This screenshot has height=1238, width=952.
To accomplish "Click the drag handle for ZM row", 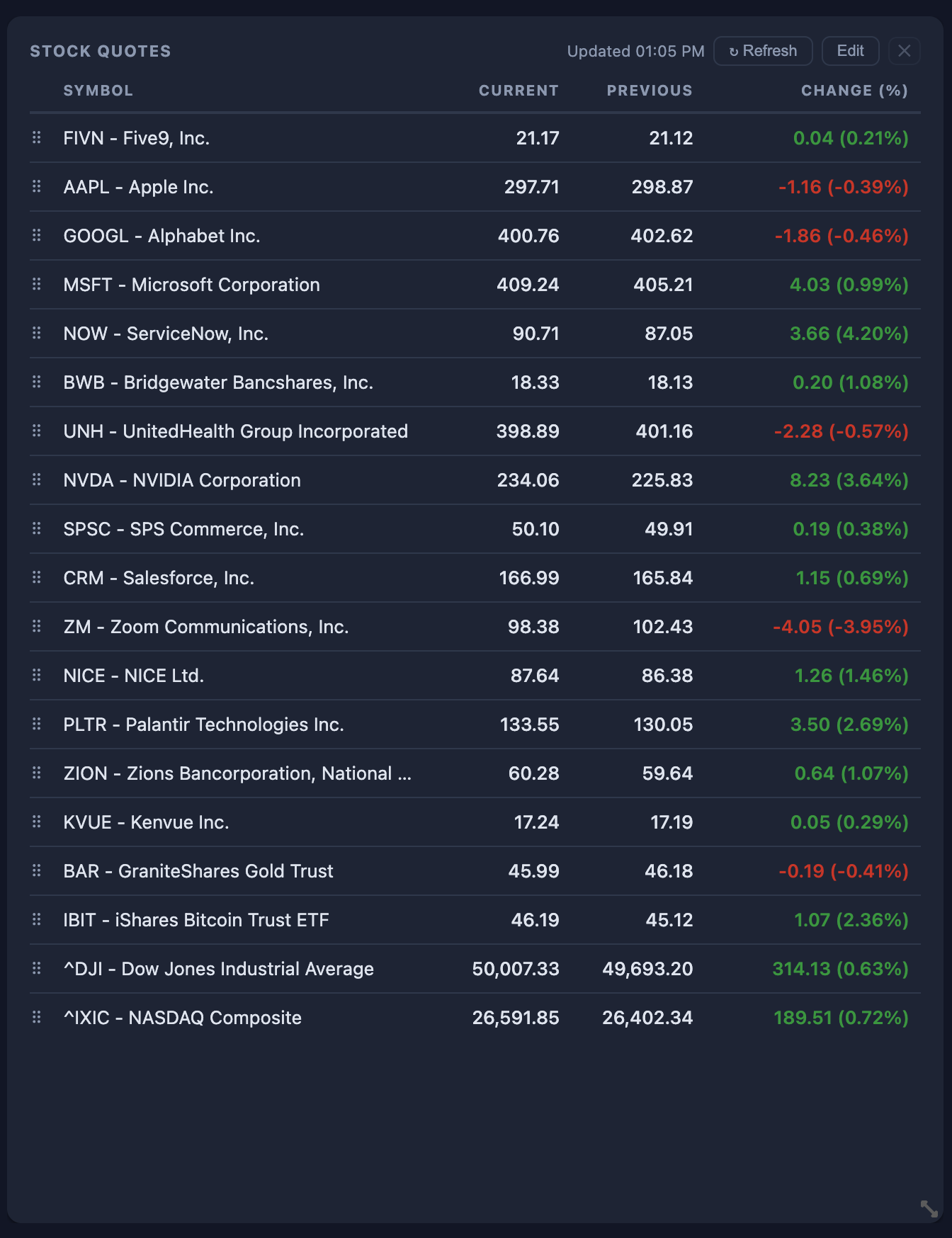I will point(37,627).
